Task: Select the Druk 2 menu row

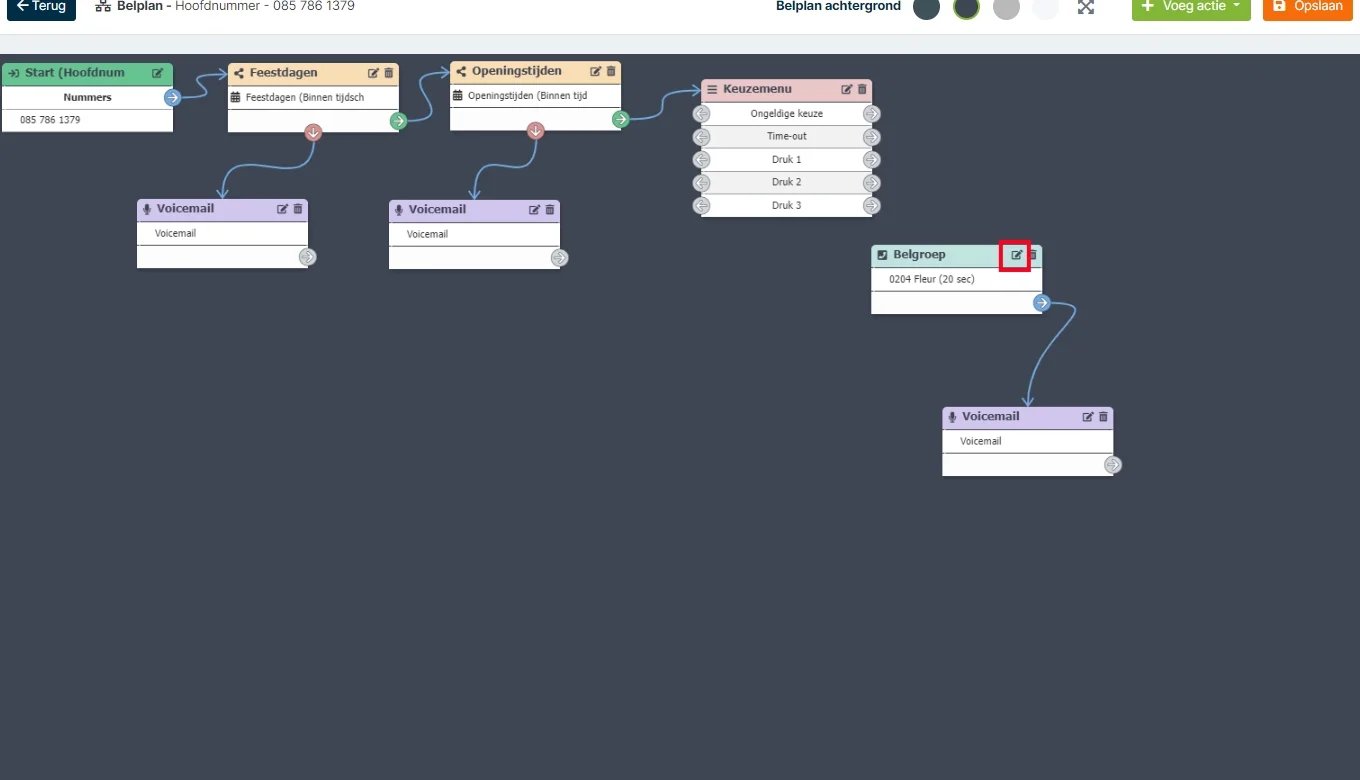Action: (x=787, y=183)
